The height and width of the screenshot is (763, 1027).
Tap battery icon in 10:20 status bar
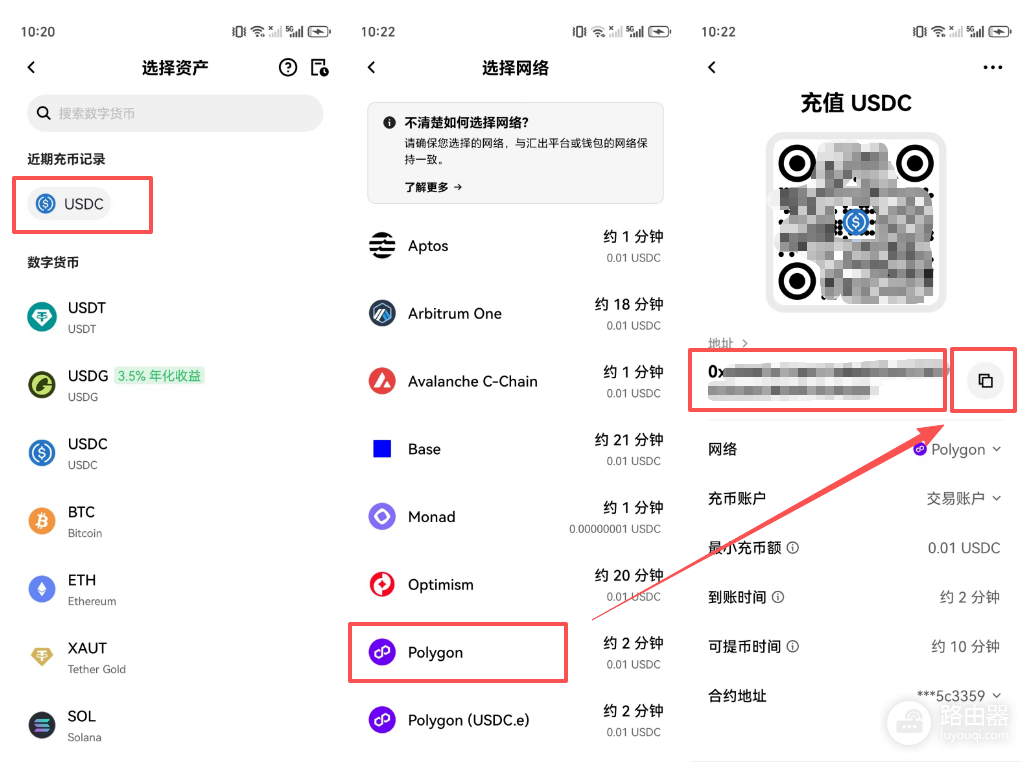click(320, 31)
